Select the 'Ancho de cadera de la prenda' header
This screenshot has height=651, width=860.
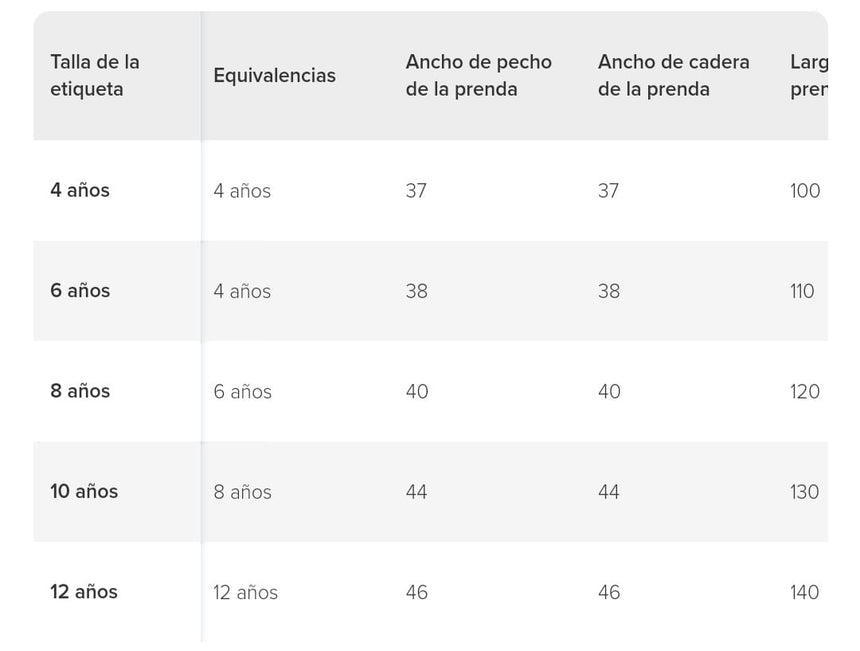(x=673, y=75)
